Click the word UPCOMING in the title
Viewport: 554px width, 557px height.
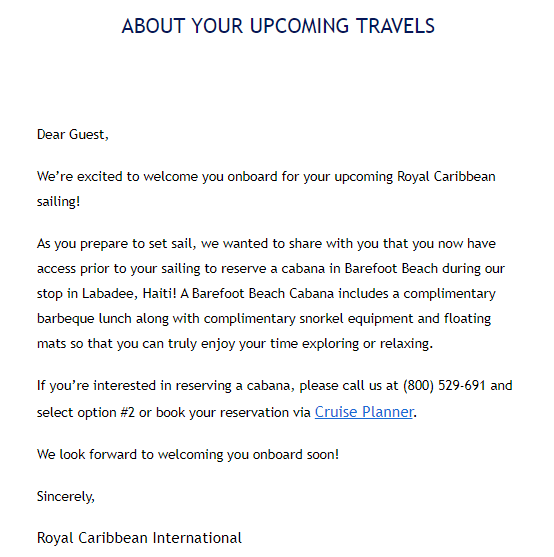pos(299,26)
